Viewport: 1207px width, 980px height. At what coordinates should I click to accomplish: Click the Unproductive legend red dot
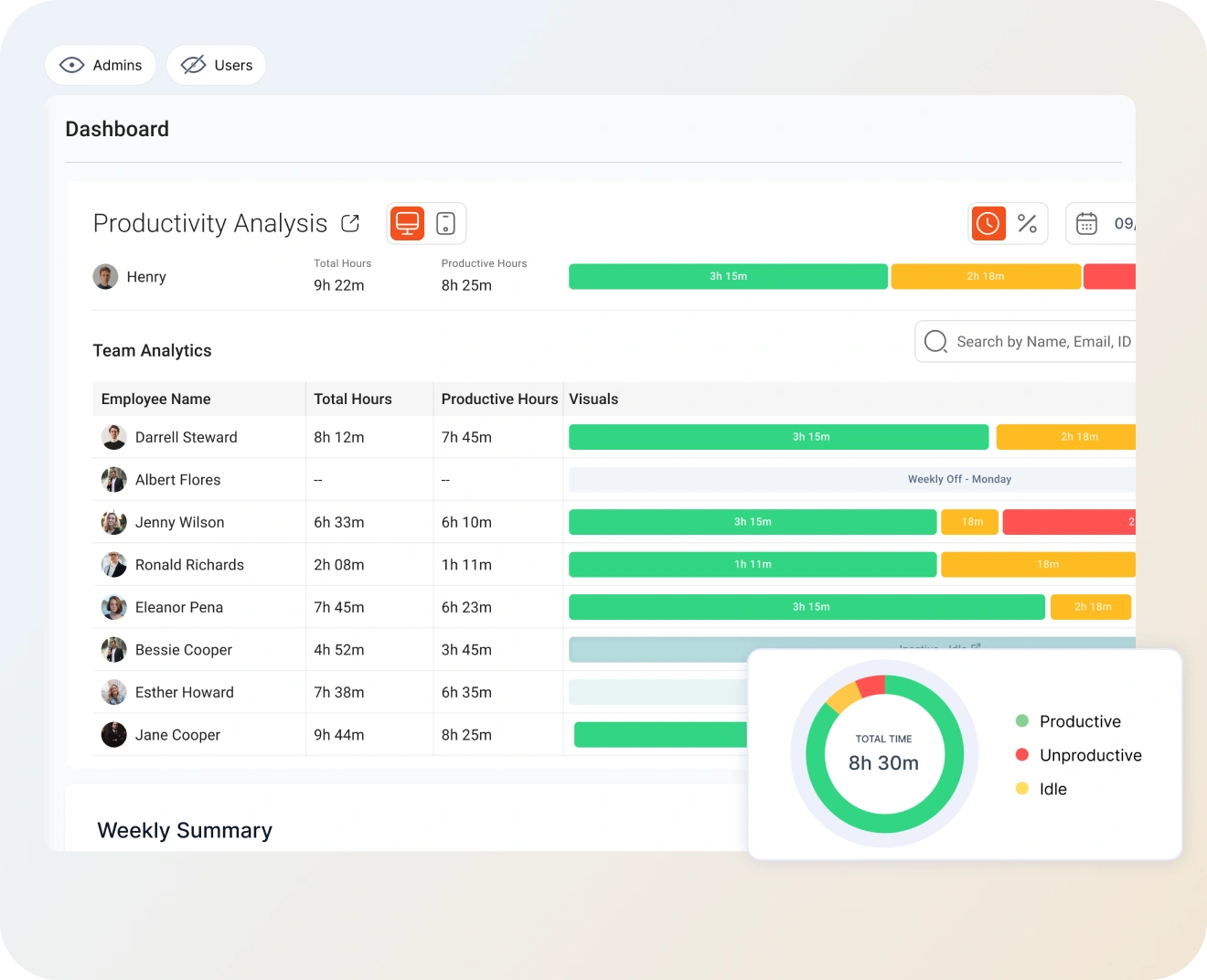1022,754
